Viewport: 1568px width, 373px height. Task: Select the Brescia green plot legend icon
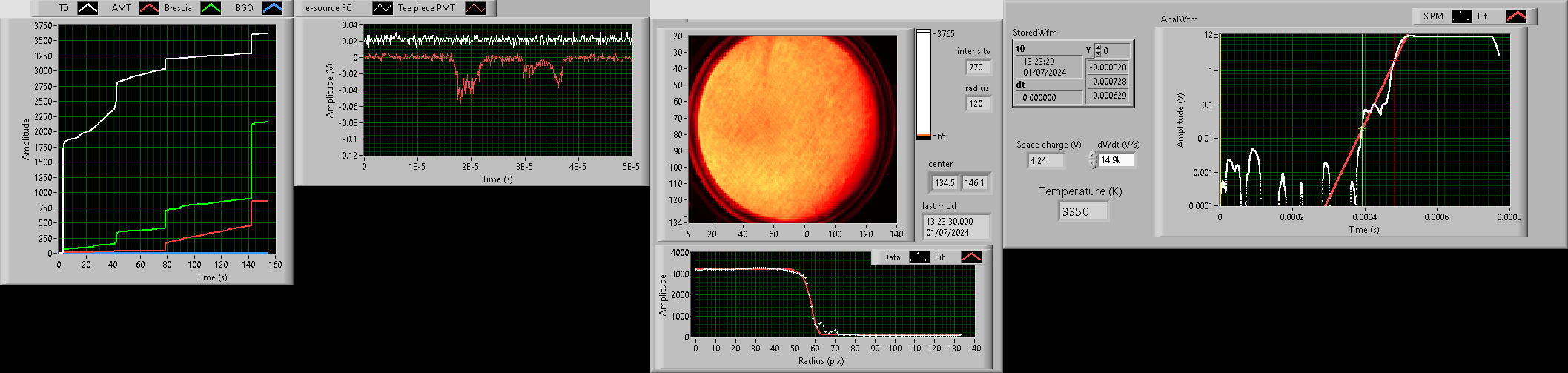coord(211,8)
